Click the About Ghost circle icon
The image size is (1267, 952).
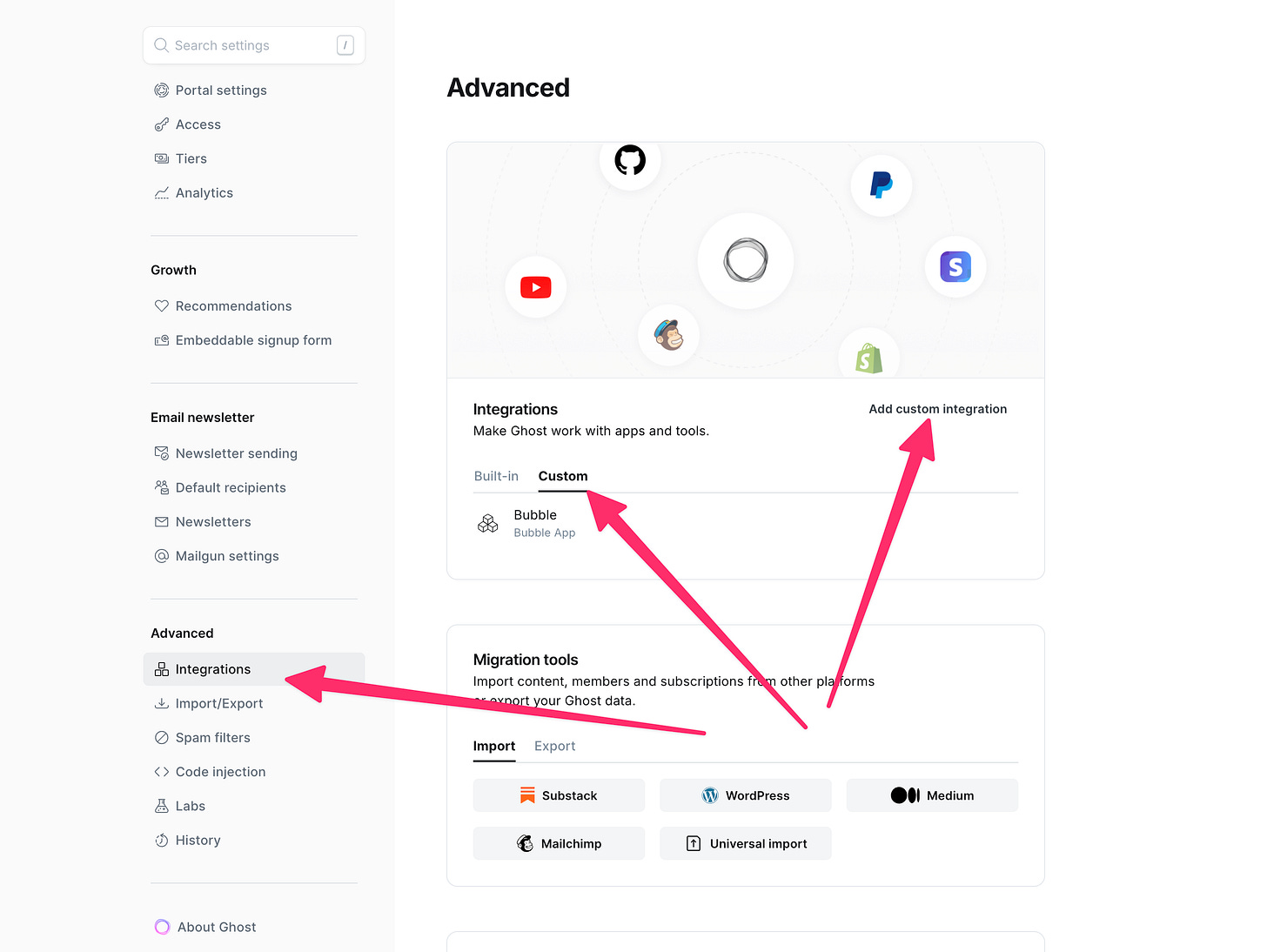(x=162, y=928)
